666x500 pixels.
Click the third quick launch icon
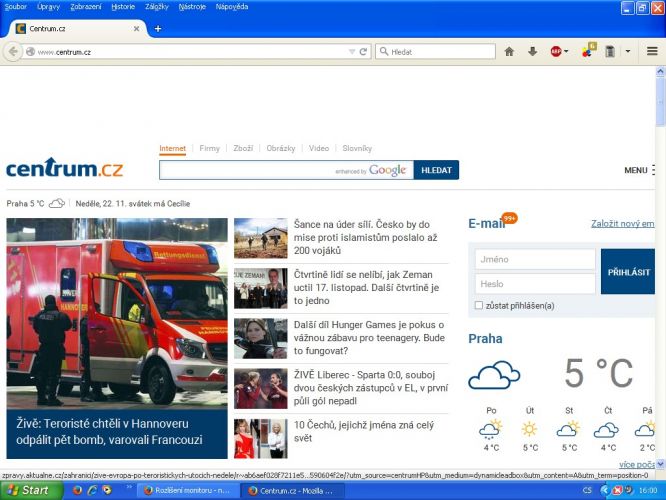pos(107,490)
